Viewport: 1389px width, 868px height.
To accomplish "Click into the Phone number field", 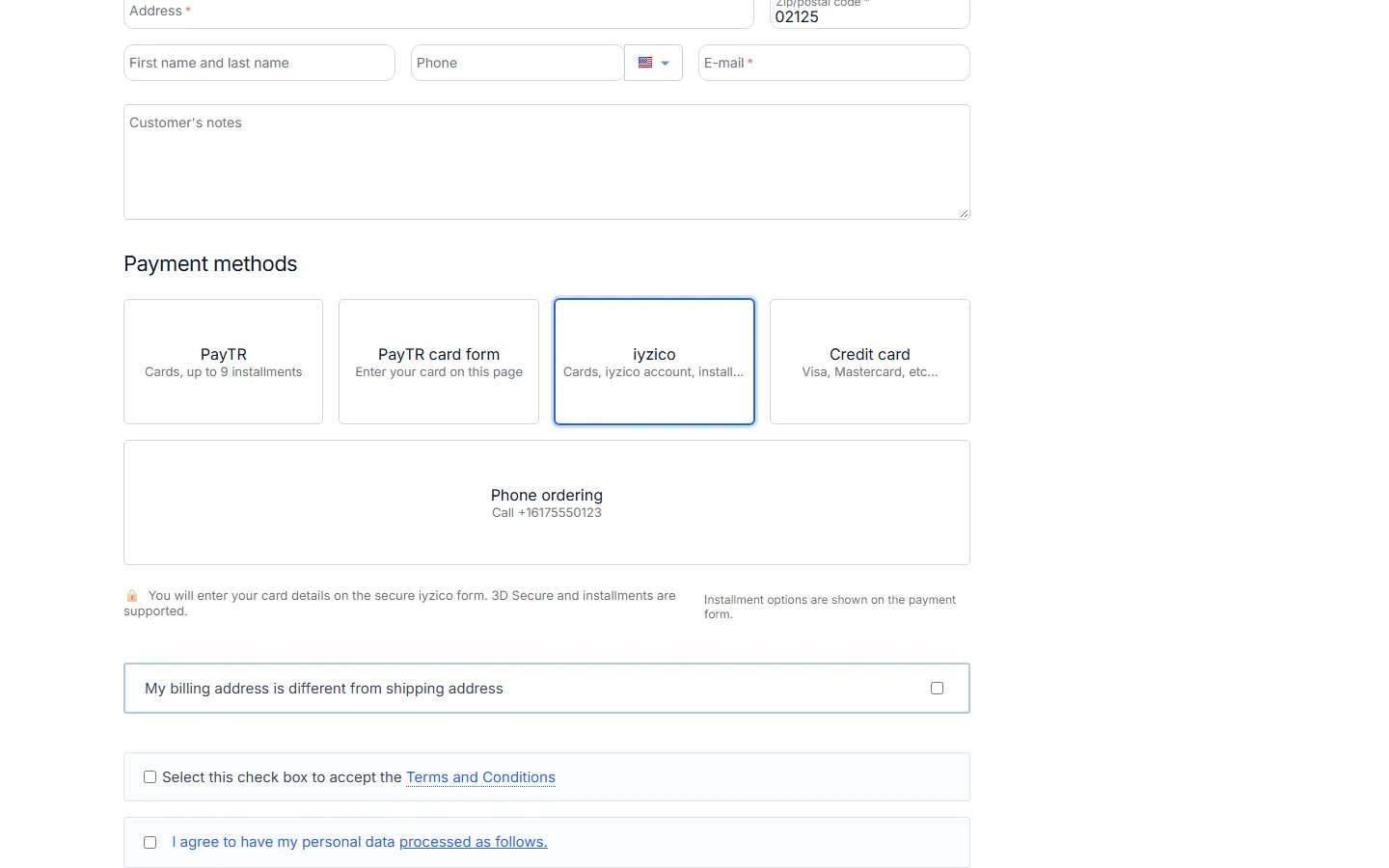I will pos(517,63).
